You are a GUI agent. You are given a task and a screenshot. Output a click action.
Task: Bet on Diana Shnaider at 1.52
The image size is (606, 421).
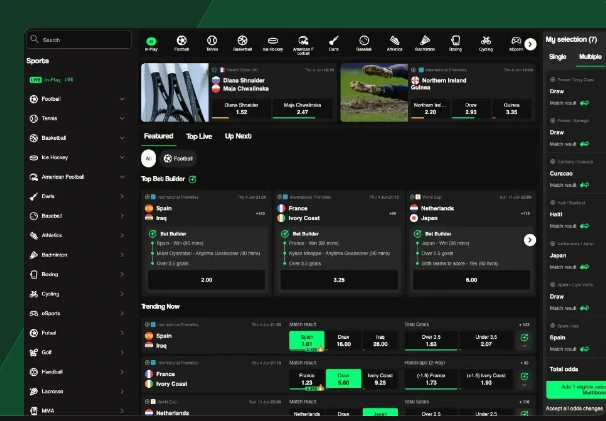tap(241, 109)
